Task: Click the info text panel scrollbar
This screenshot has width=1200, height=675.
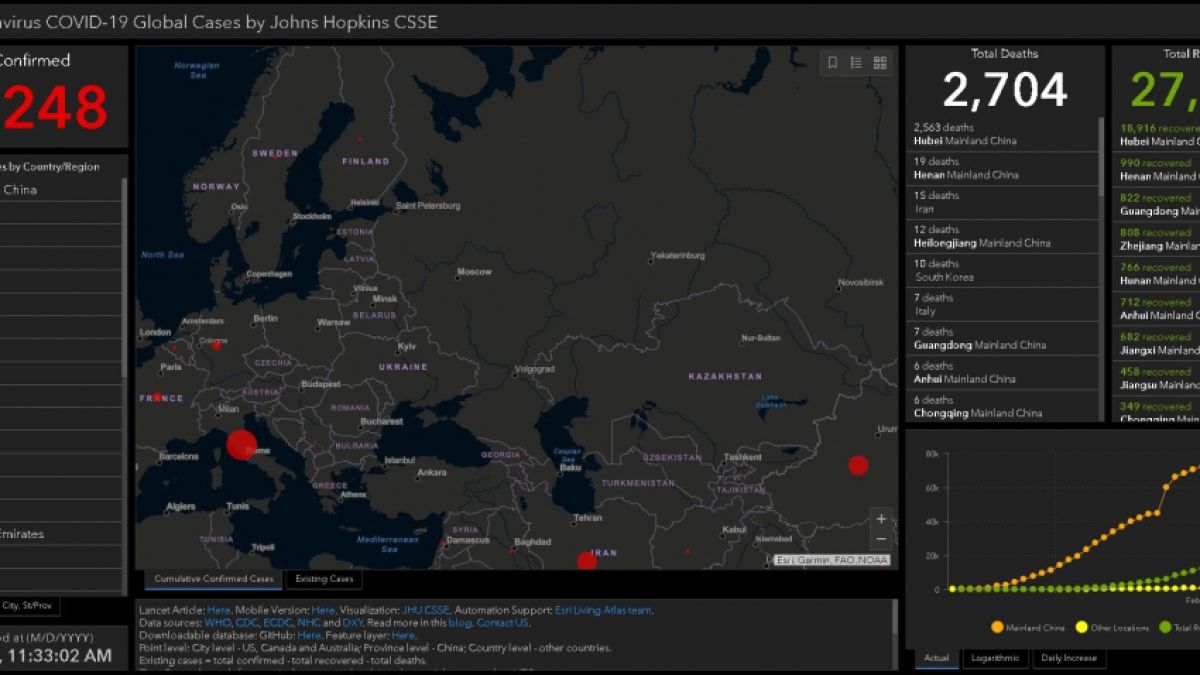Action: 894,618
